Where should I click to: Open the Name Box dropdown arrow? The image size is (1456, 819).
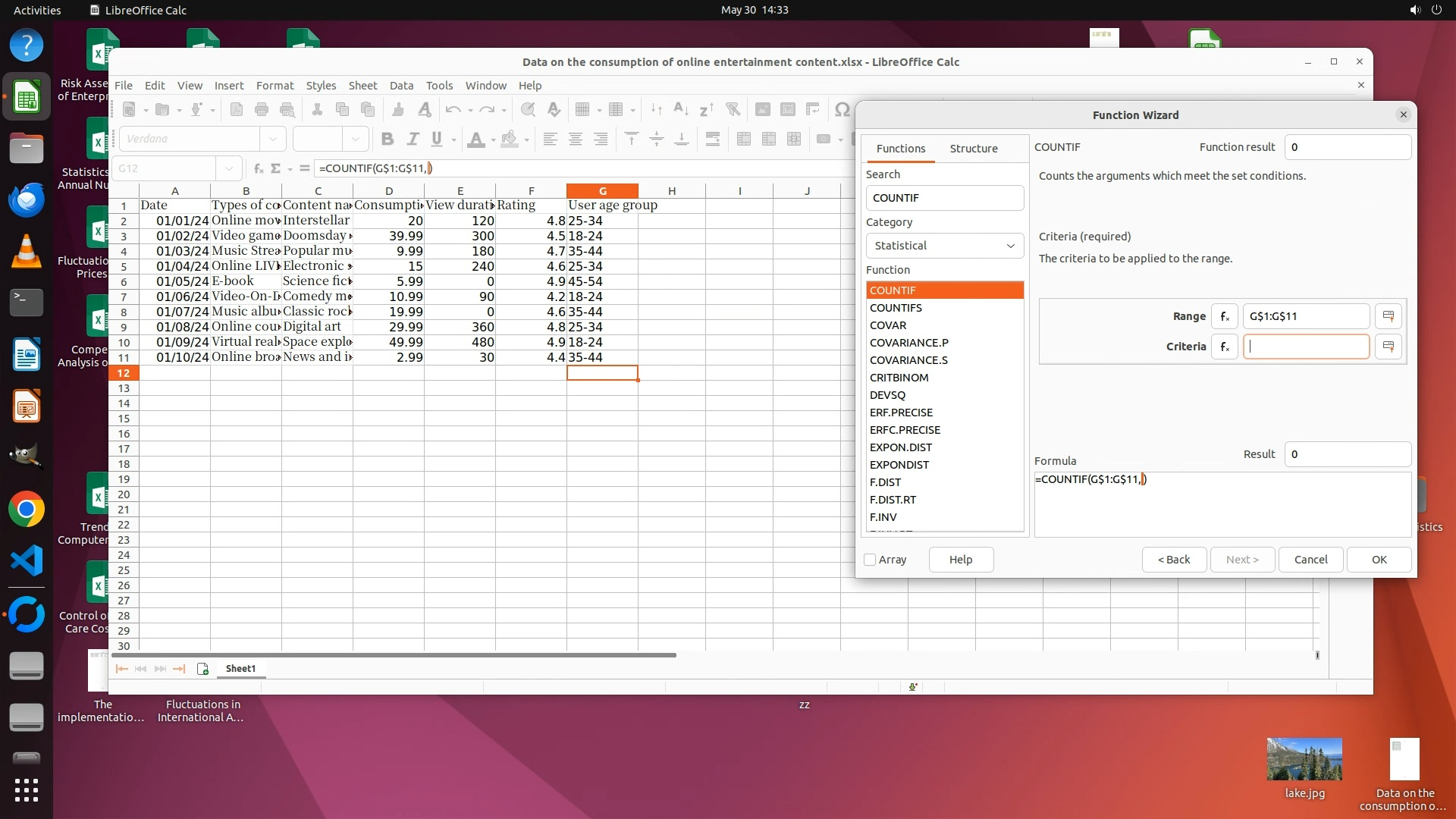click(x=228, y=168)
